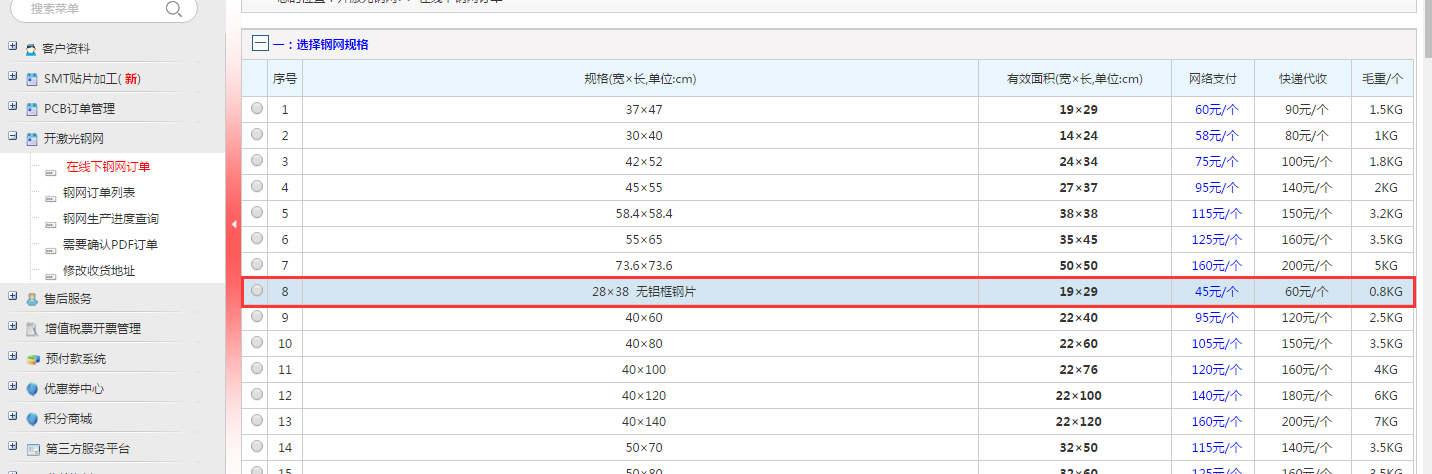Viewport: 1432px width, 474px height.
Task: Collapse the 选择钢网规格 section
Action: [x=260, y=44]
